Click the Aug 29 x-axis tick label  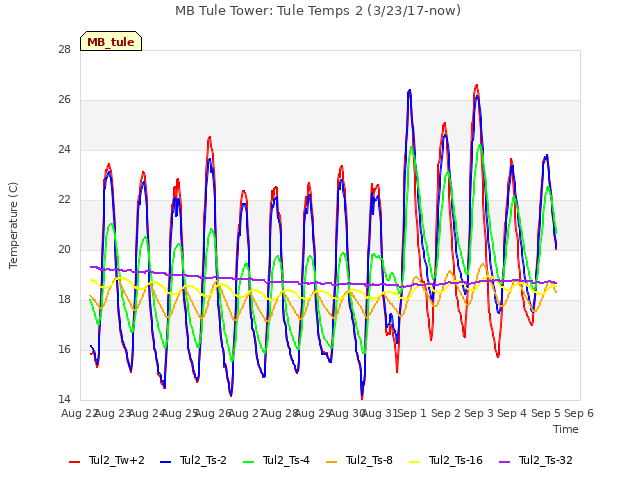click(x=312, y=413)
